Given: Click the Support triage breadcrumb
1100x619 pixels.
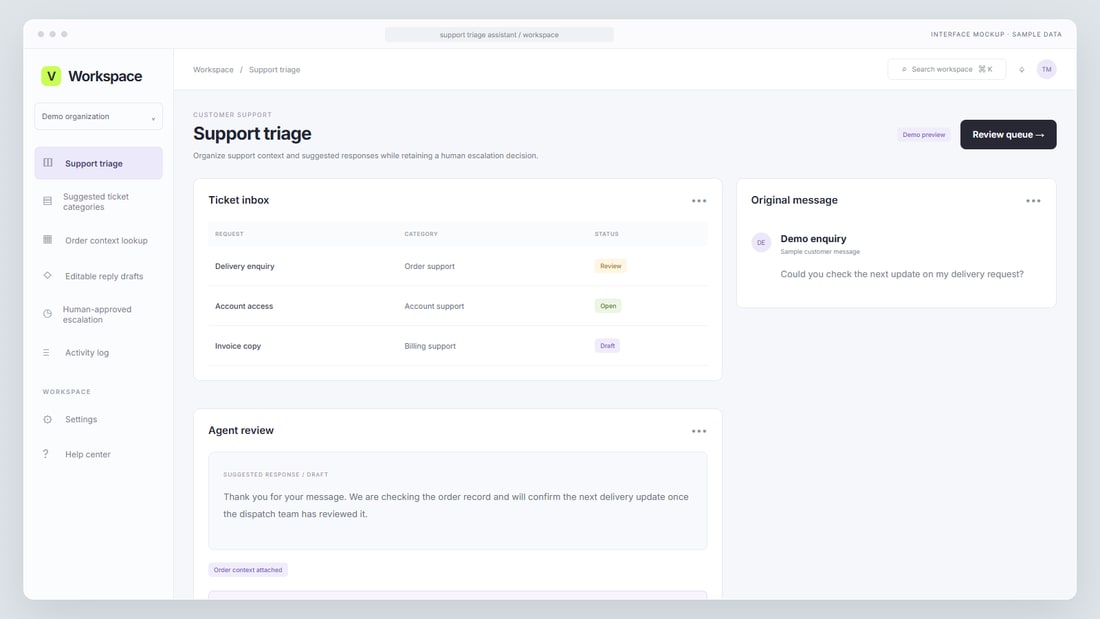Looking at the screenshot, I should pos(274,69).
